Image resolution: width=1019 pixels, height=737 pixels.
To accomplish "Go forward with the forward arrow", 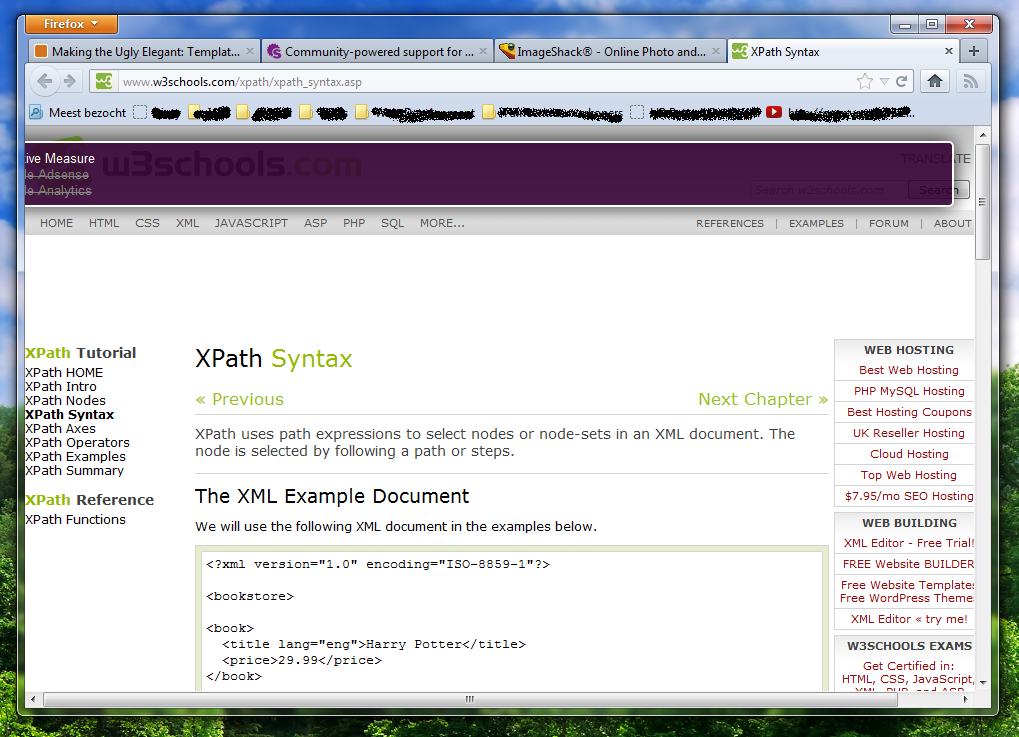I will pyautogui.click(x=70, y=81).
